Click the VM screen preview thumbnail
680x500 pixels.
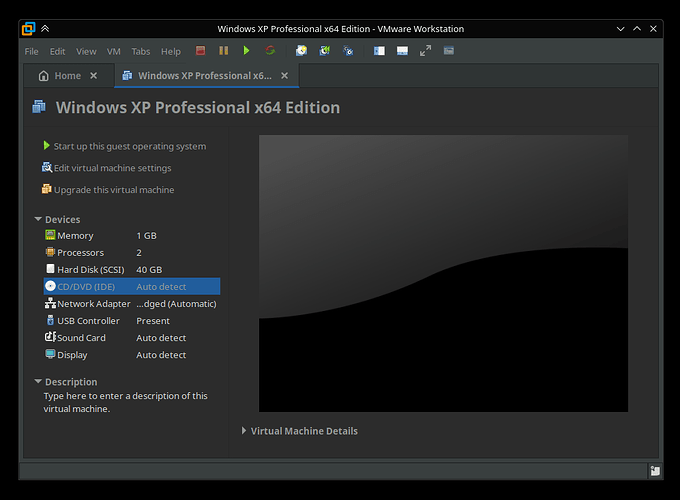pyautogui.click(x=443, y=273)
